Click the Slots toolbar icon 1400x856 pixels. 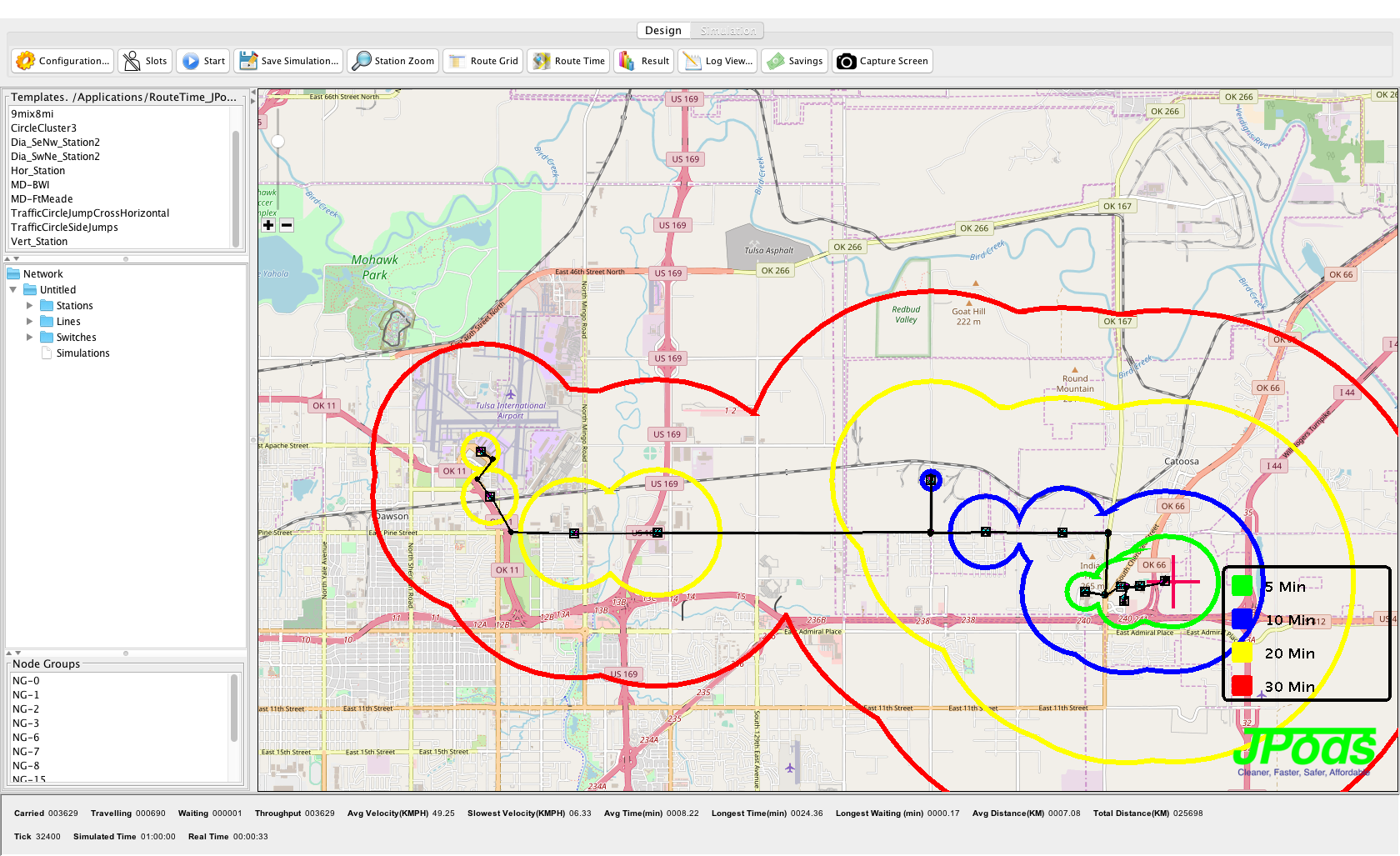tap(132, 61)
